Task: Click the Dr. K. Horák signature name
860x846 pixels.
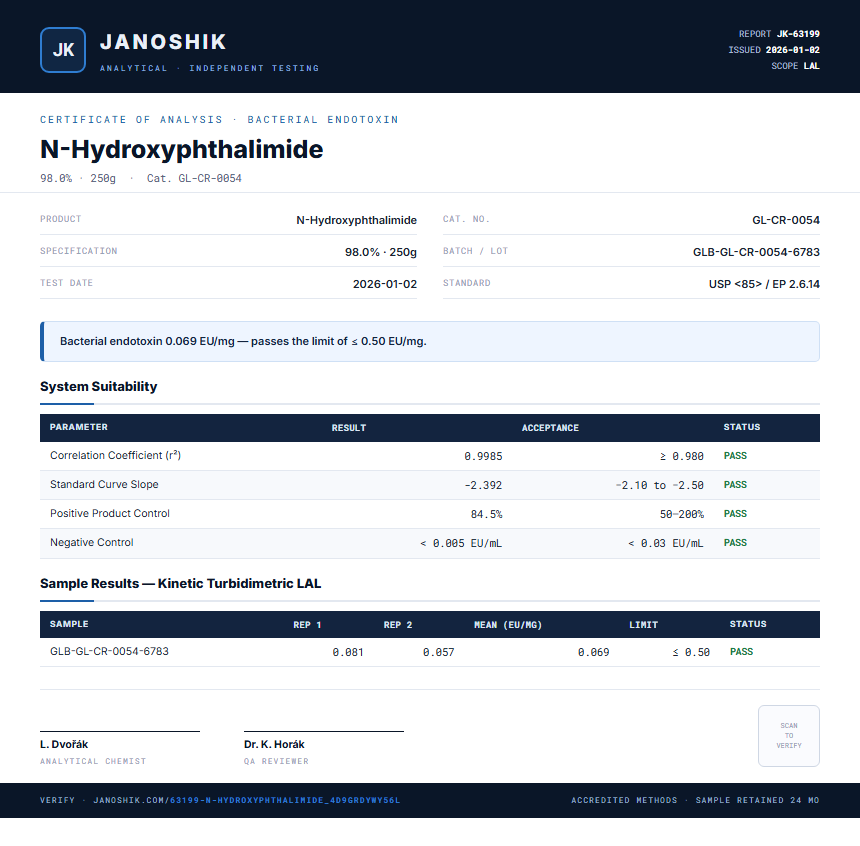Action: (274, 745)
